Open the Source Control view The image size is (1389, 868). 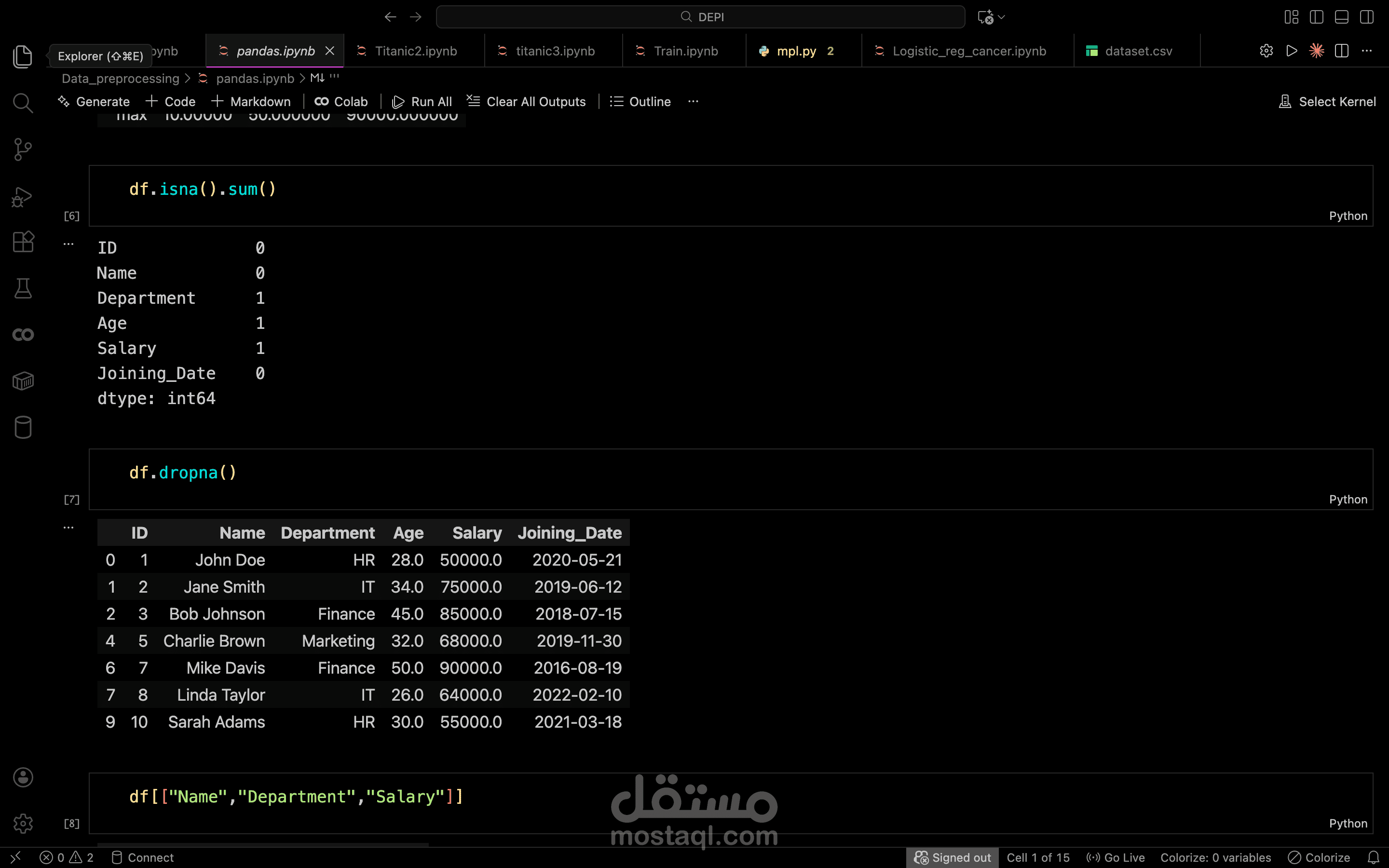click(x=22, y=150)
